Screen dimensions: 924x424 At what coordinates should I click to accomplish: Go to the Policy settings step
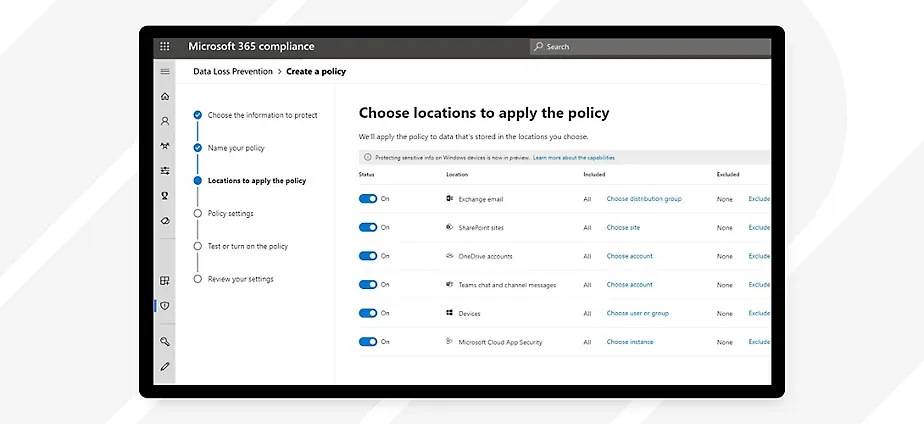230,213
